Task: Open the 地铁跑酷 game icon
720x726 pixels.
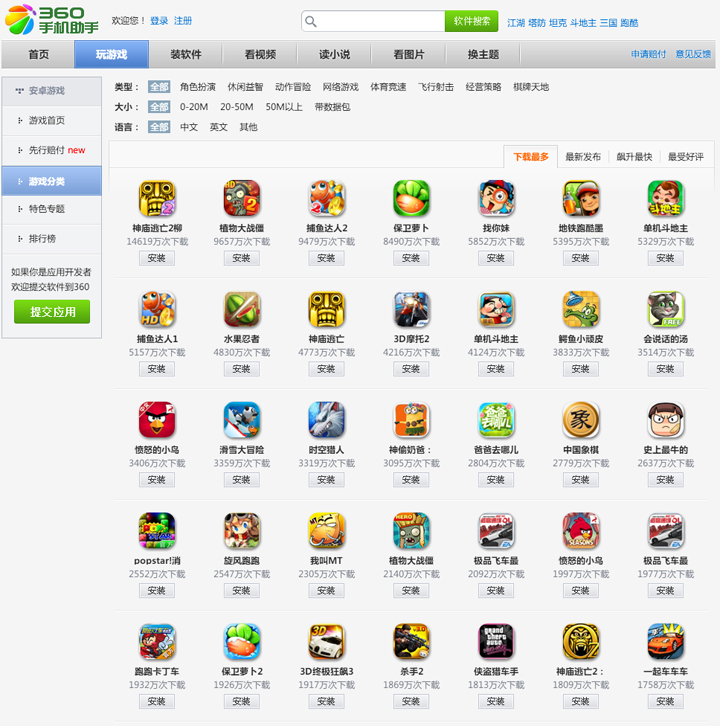Action: pyautogui.click(x=581, y=199)
